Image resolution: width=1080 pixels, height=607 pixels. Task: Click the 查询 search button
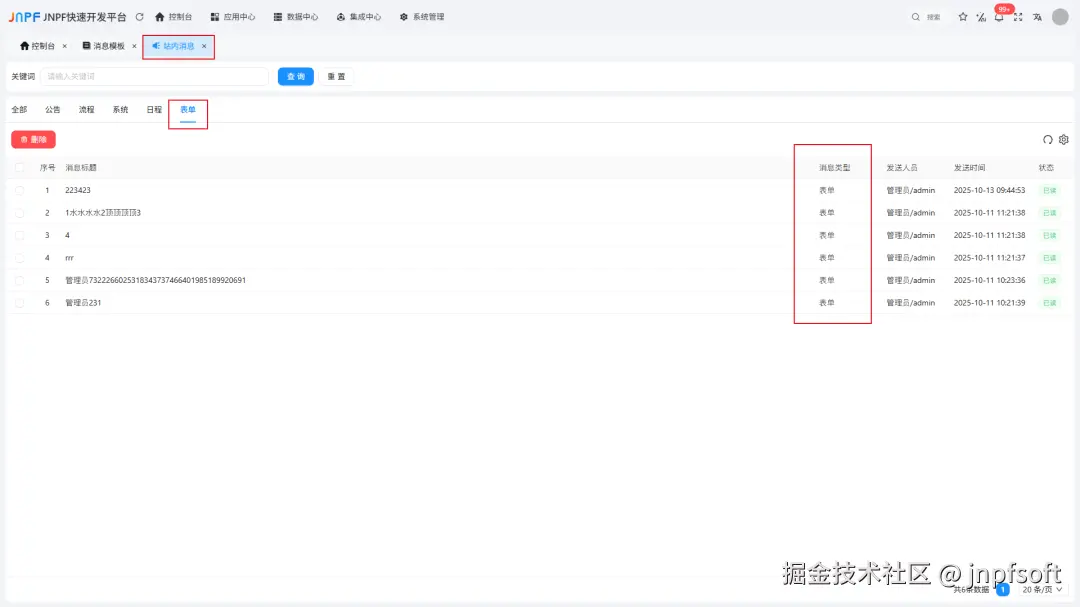[295, 76]
